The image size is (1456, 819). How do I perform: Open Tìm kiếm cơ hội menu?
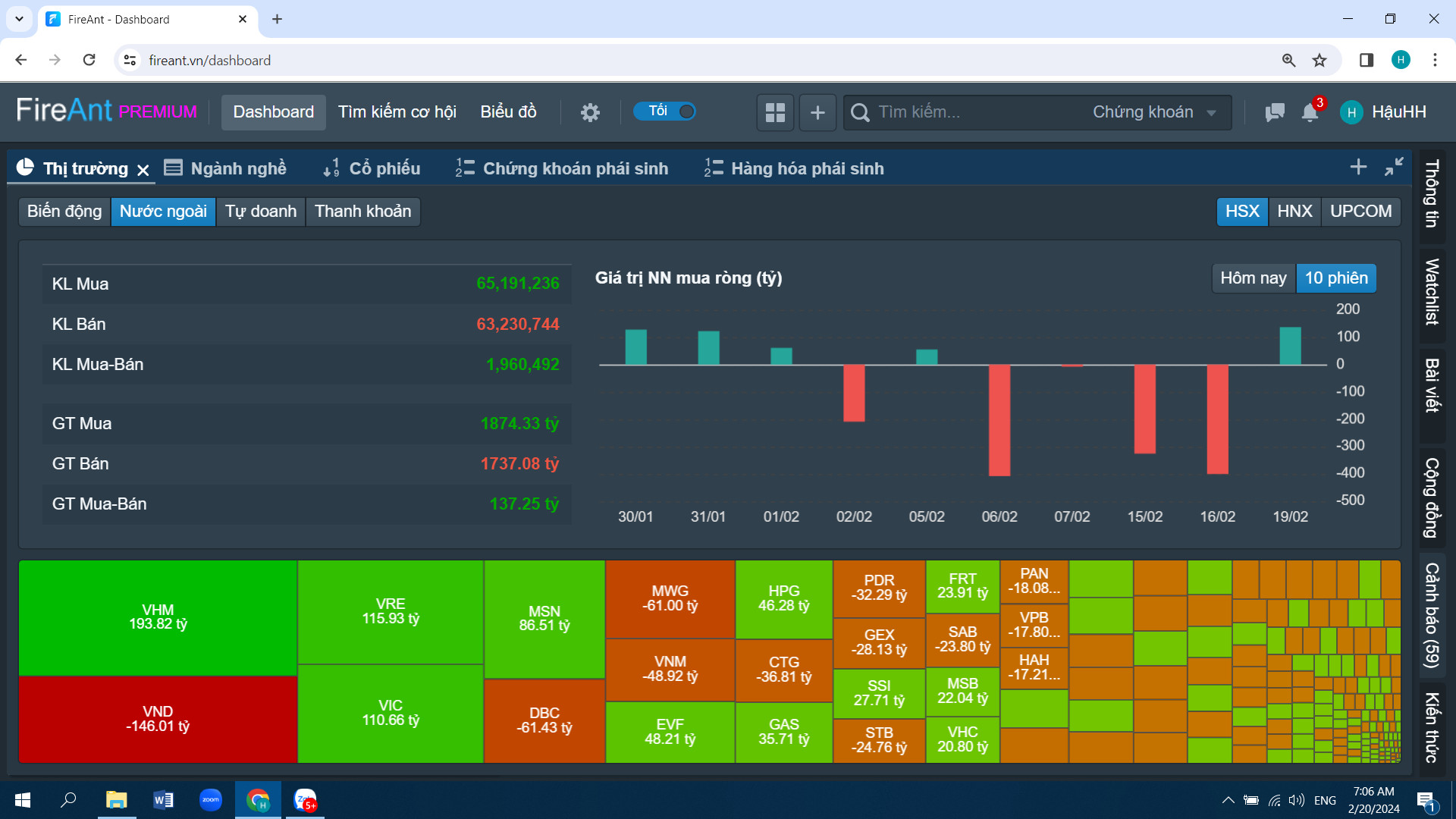pos(397,112)
